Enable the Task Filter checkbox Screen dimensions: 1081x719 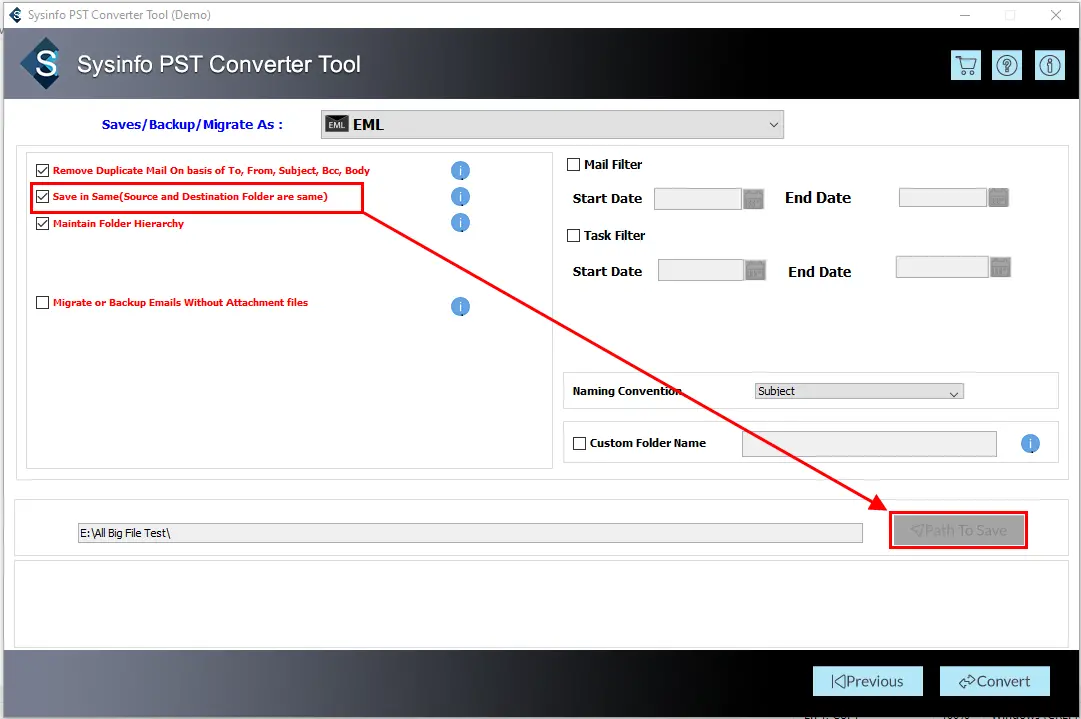point(573,236)
